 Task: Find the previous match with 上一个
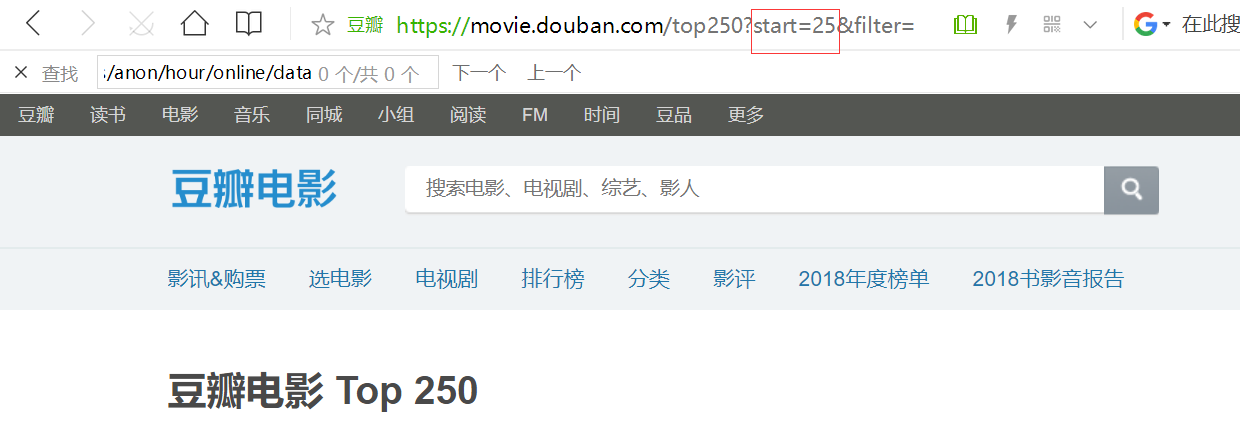(x=554, y=73)
